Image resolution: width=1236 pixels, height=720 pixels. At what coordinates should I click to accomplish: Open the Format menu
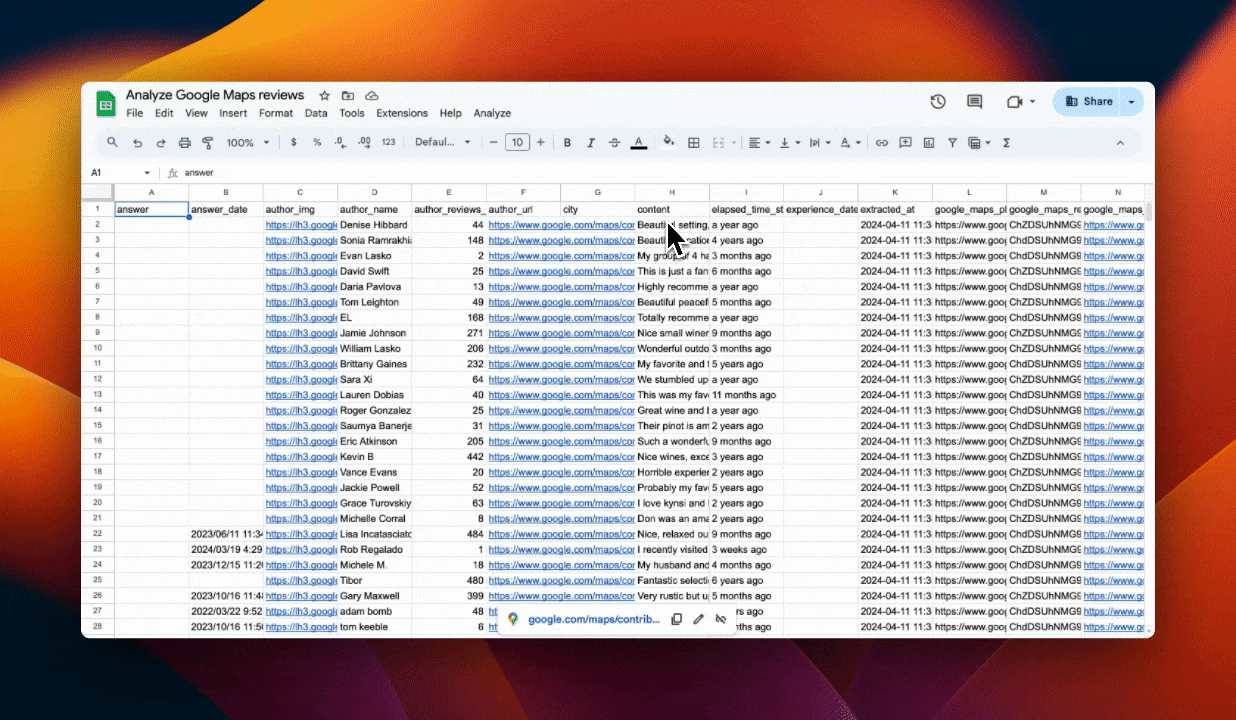pos(276,113)
